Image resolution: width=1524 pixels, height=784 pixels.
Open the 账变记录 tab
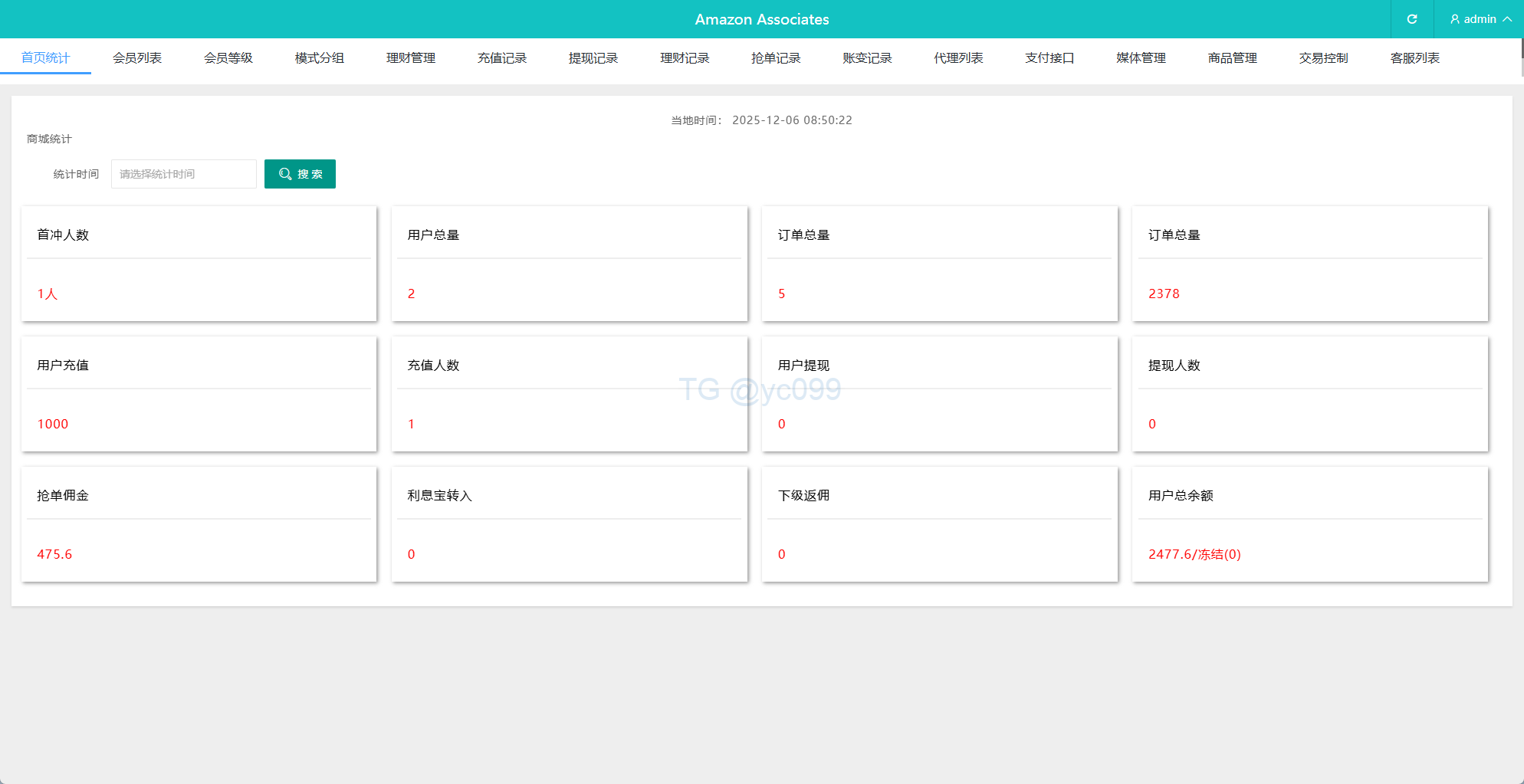(x=867, y=58)
